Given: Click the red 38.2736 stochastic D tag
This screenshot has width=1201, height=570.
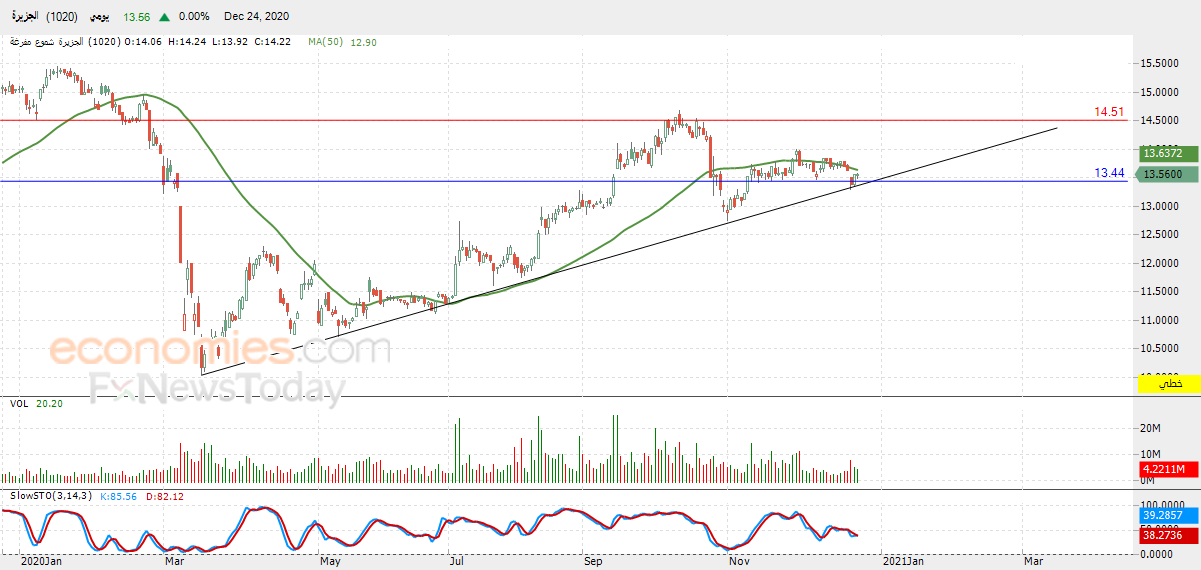Looking at the screenshot, I should (x=1163, y=536).
